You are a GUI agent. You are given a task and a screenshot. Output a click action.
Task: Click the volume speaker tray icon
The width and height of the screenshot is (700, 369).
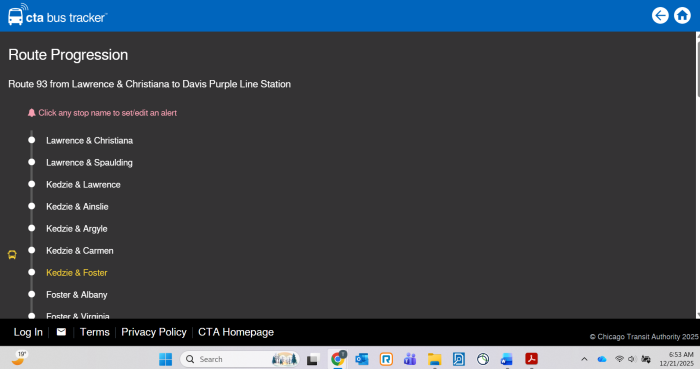(631, 359)
